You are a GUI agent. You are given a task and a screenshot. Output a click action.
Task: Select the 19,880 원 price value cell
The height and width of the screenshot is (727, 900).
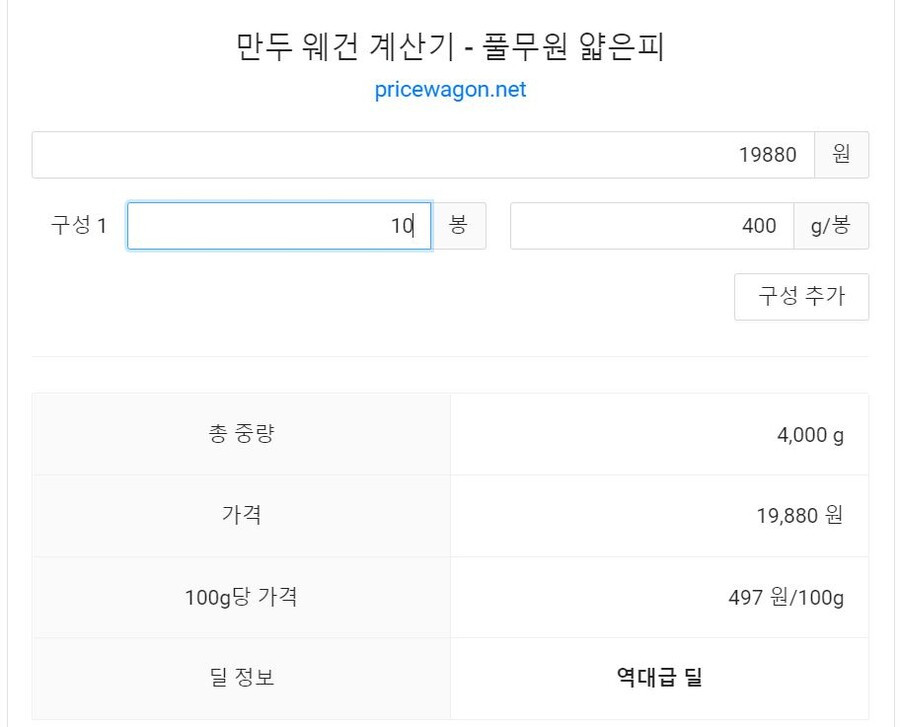tap(660, 515)
